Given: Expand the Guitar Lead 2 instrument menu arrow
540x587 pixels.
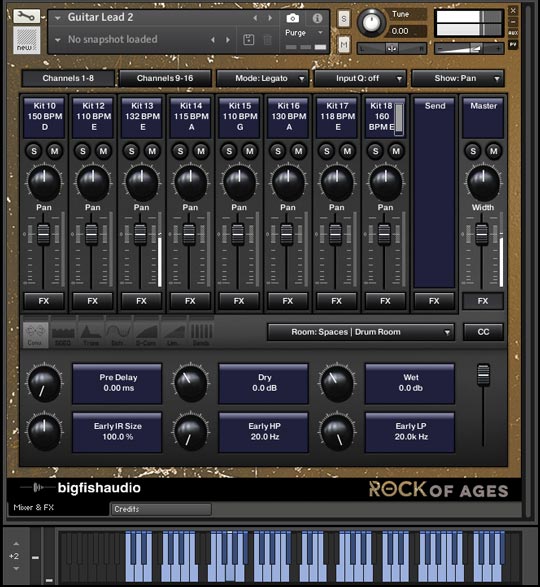Looking at the screenshot, I should pyautogui.click(x=58, y=18).
